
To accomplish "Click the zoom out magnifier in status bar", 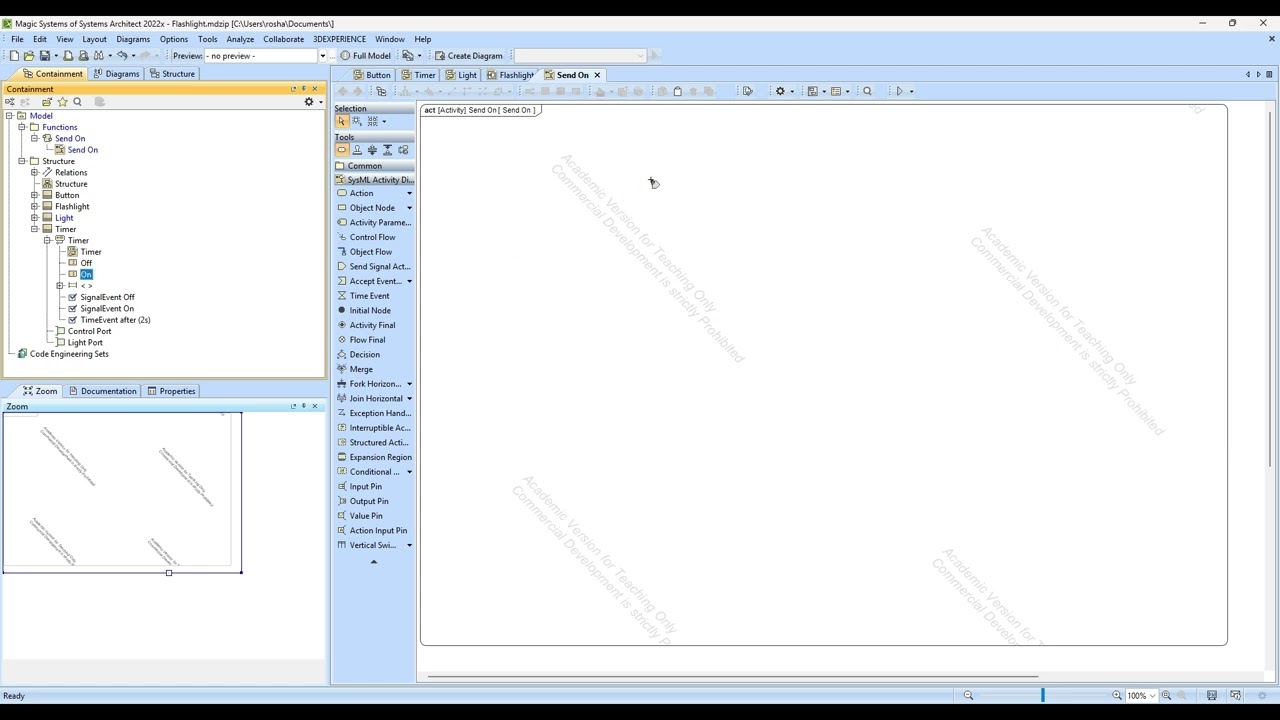I will (x=968, y=696).
